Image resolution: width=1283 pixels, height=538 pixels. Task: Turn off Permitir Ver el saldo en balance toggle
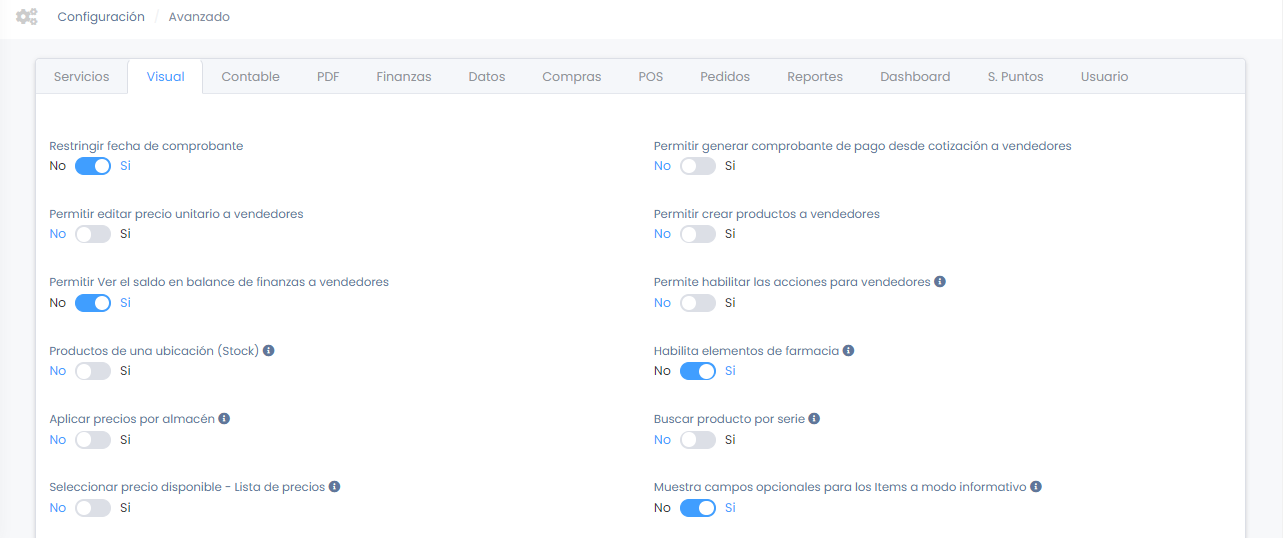coord(93,303)
